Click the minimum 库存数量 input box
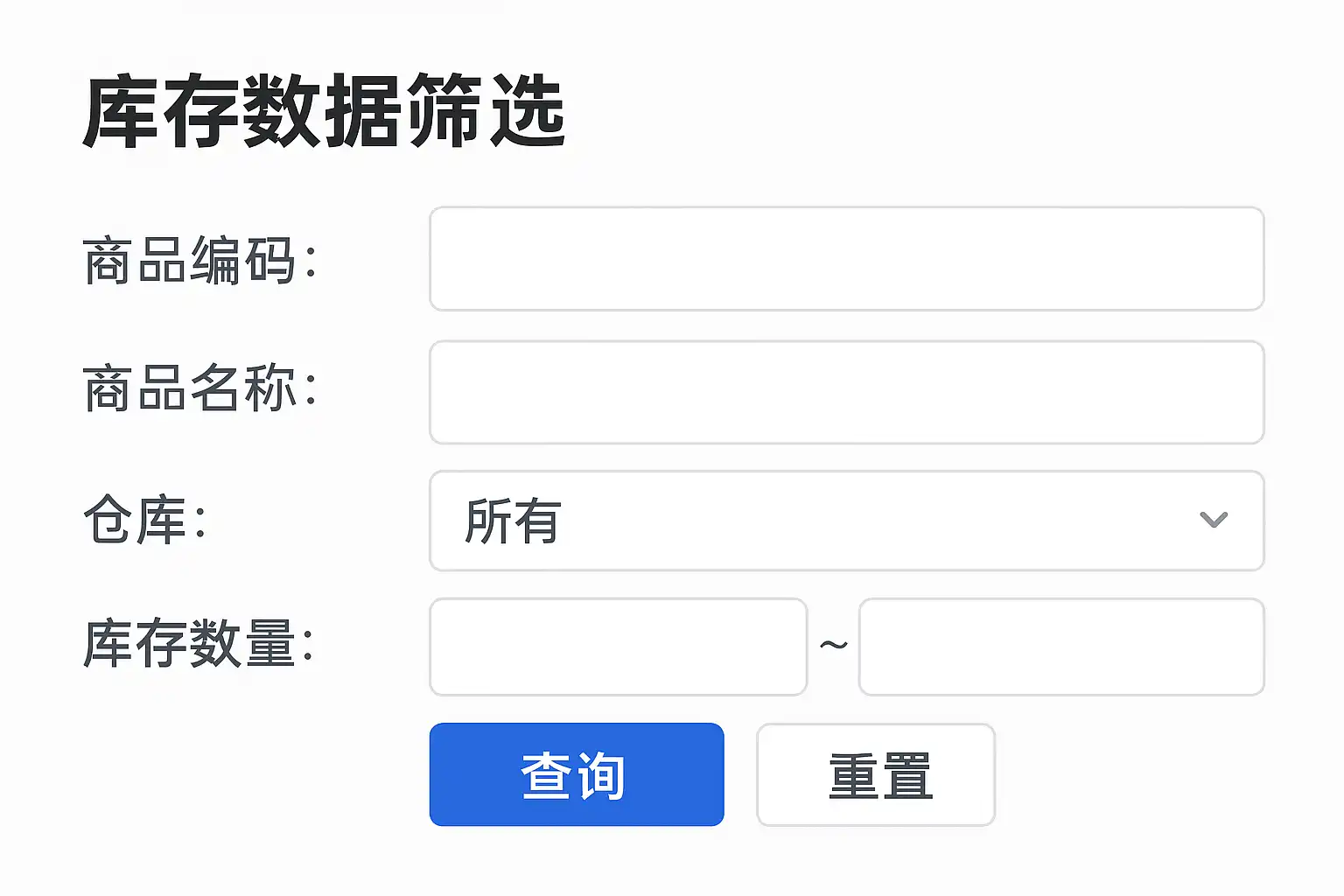 (618, 647)
